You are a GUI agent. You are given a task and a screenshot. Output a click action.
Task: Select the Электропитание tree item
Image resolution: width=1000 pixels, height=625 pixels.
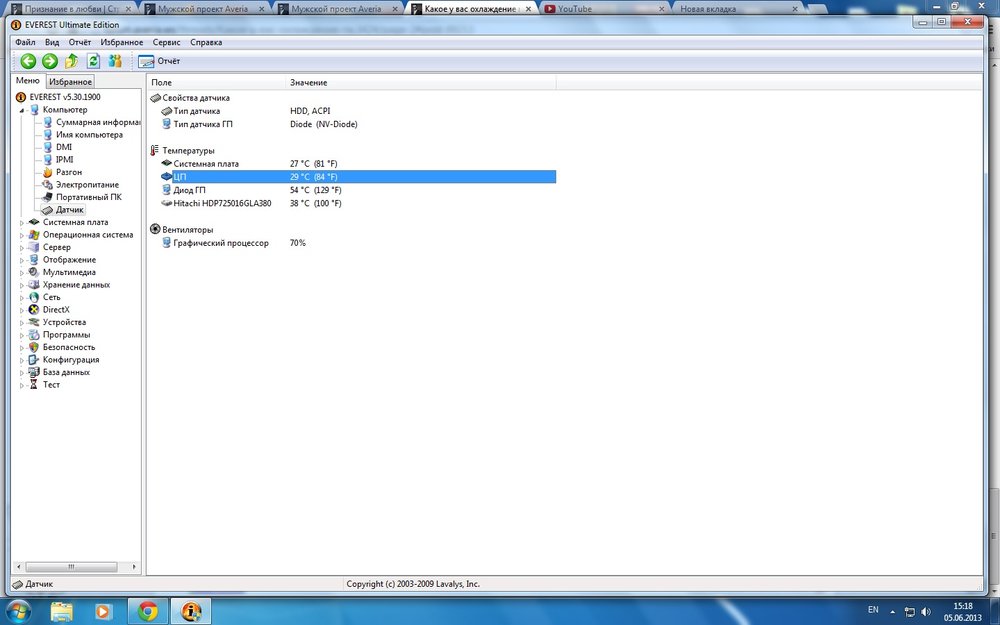87,185
